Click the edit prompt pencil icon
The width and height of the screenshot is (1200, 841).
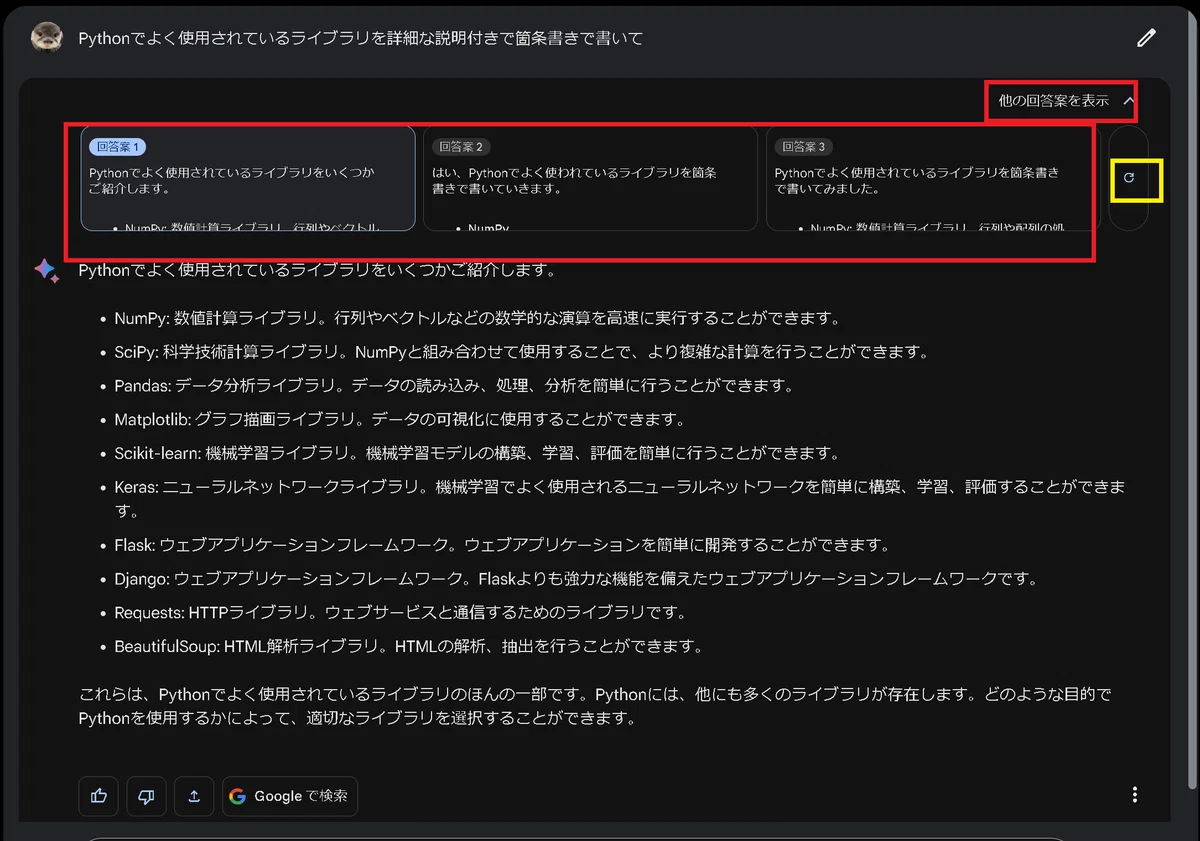click(1146, 38)
